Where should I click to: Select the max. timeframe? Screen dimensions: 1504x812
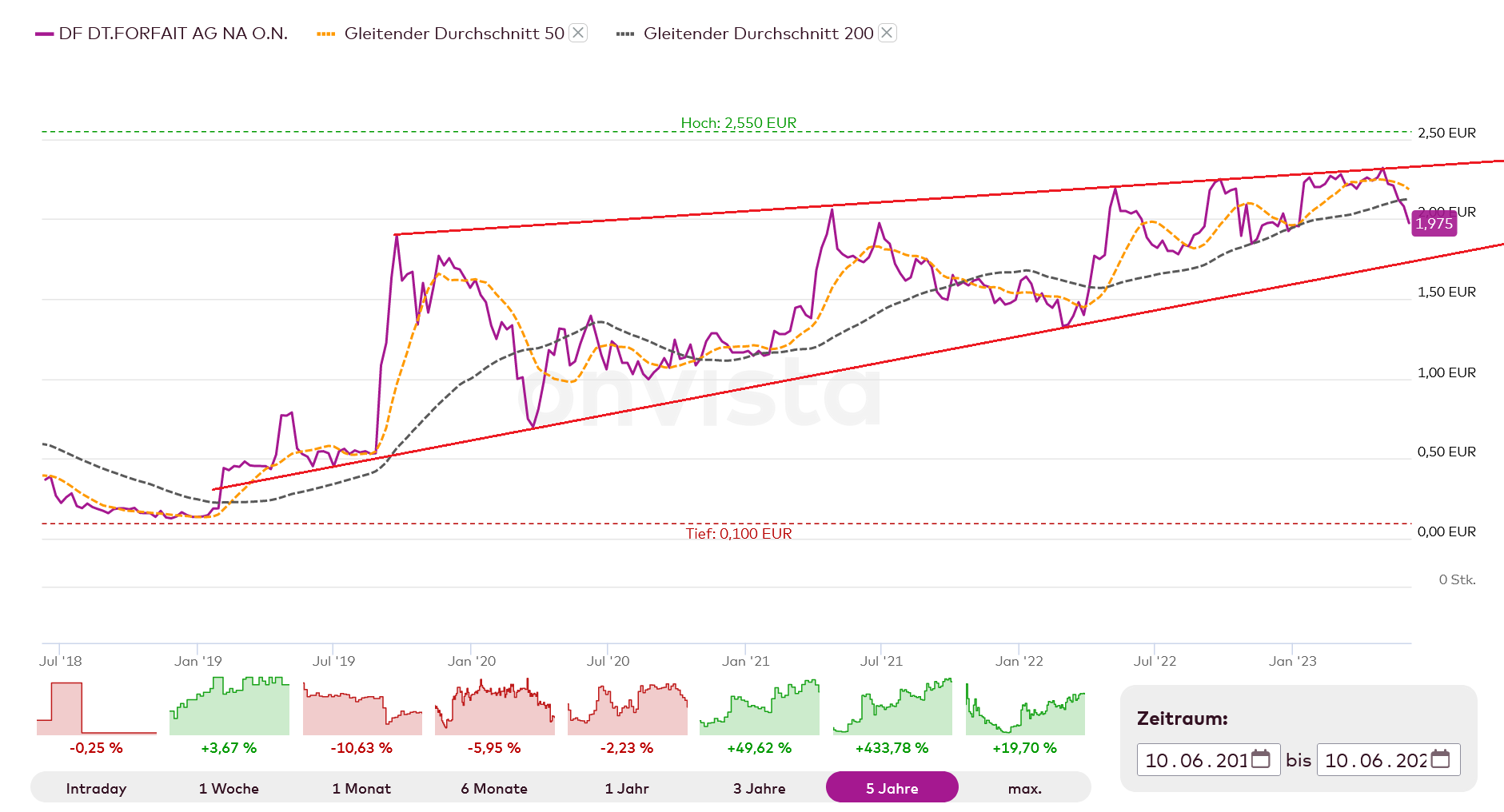pos(1025,788)
